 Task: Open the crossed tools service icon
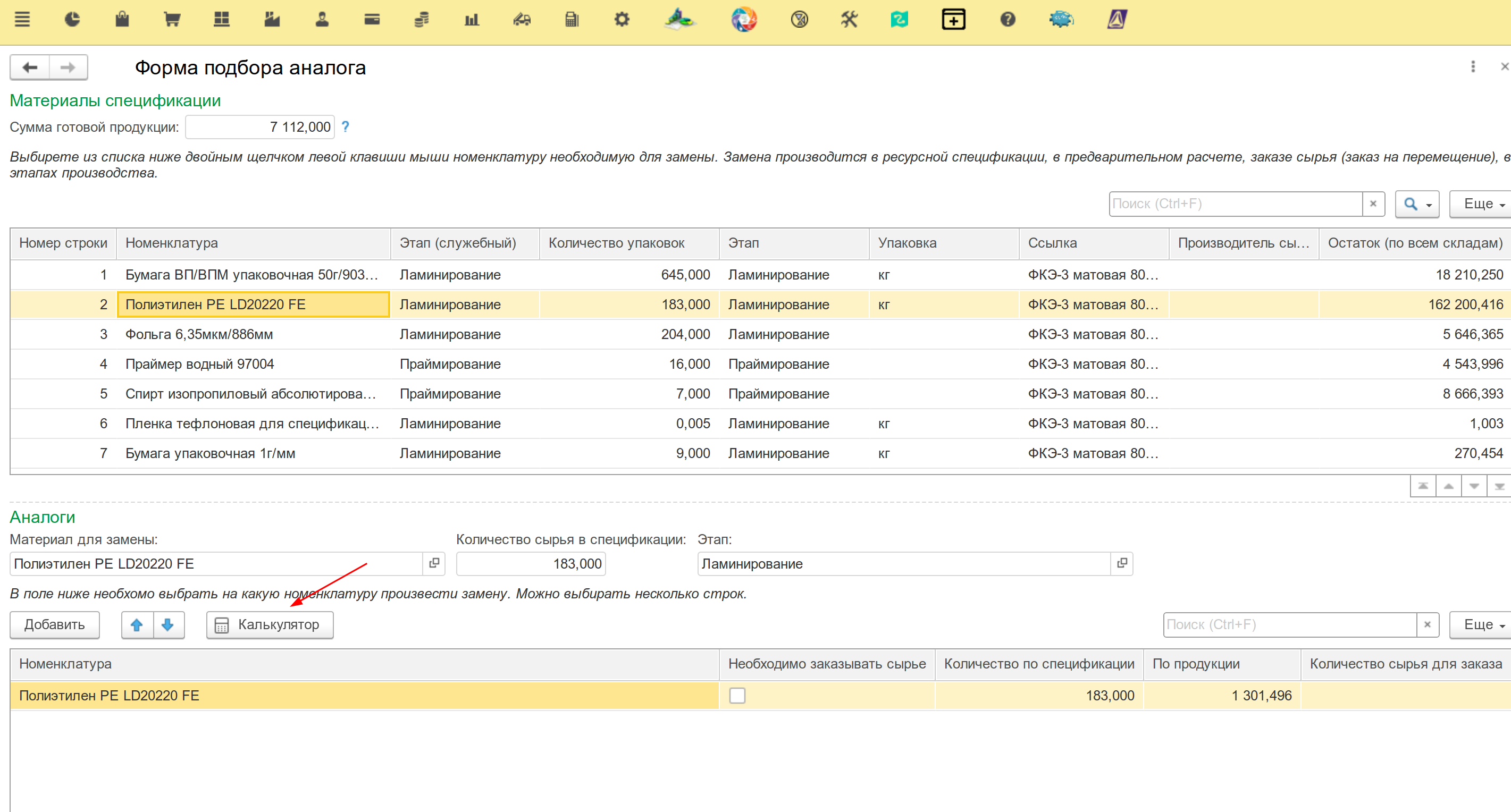pyautogui.click(x=849, y=20)
